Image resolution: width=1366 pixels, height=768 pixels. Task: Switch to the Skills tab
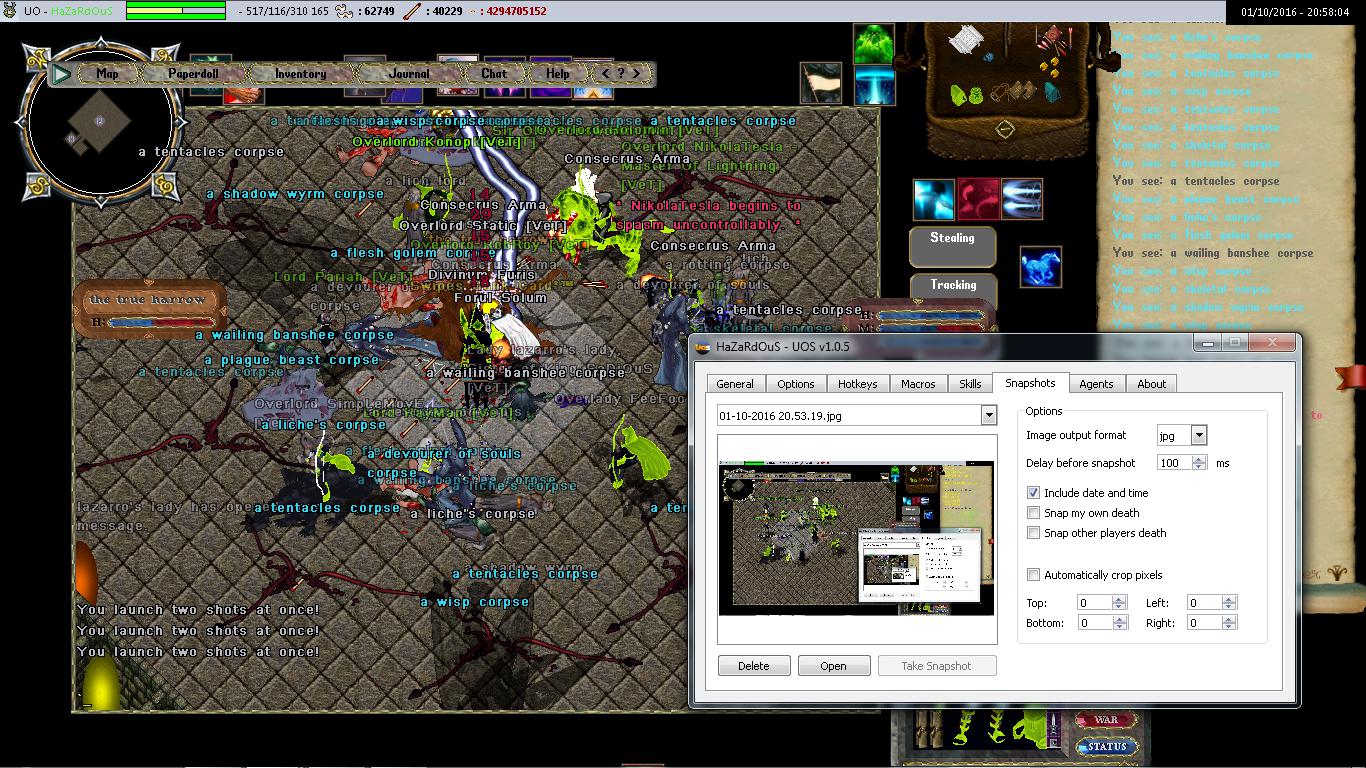[970, 384]
